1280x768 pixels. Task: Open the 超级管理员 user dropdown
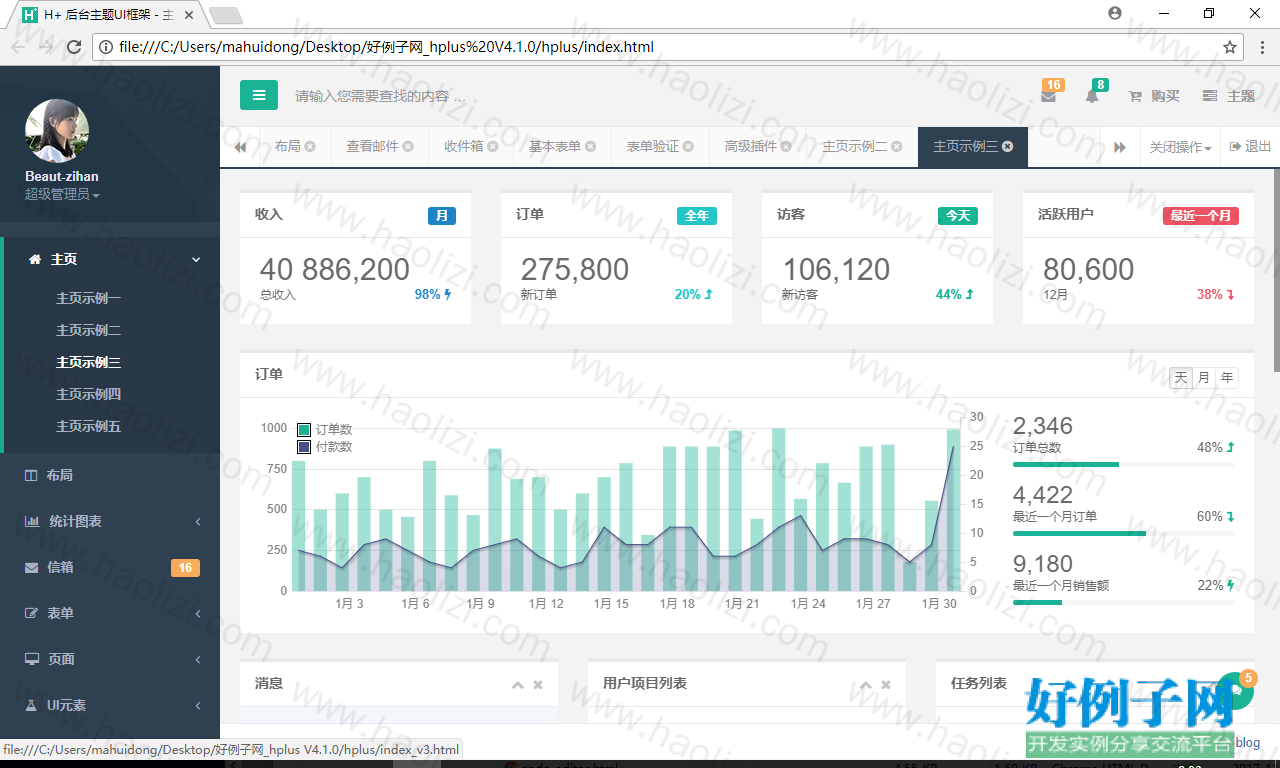coord(62,195)
